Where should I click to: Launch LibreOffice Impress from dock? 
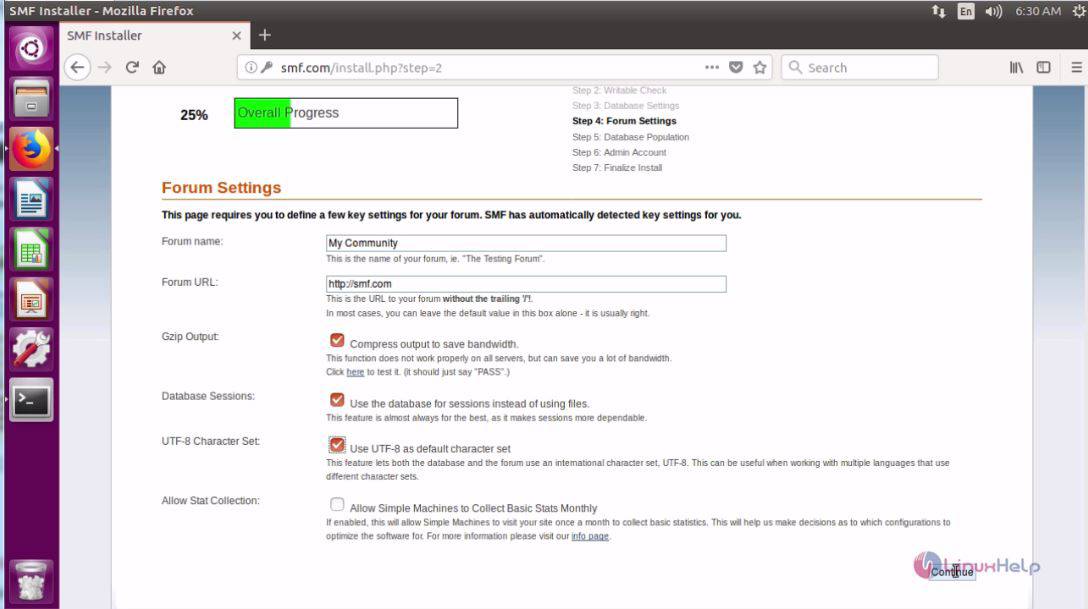pos(31,300)
